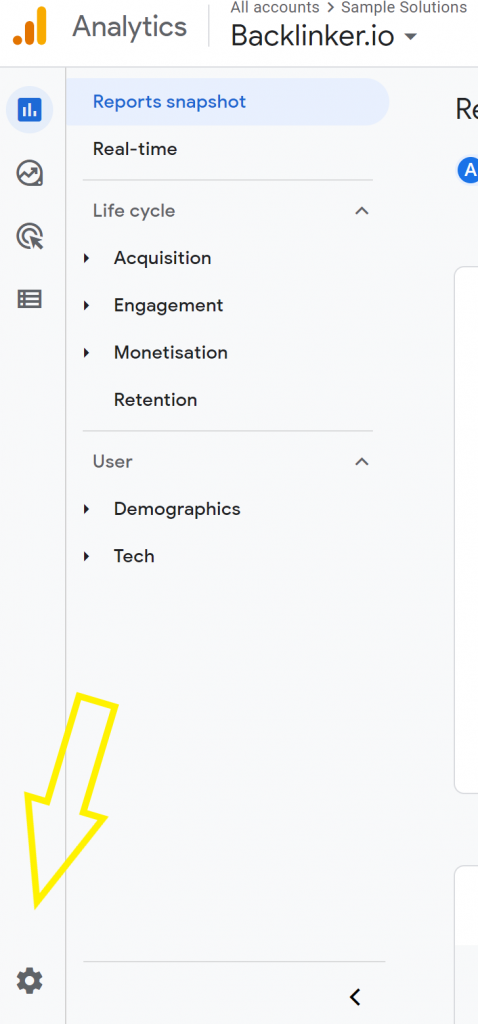This screenshot has width=478, height=1024.
Task: Click the All accounts breadcrumb link
Action: click(x=275, y=8)
